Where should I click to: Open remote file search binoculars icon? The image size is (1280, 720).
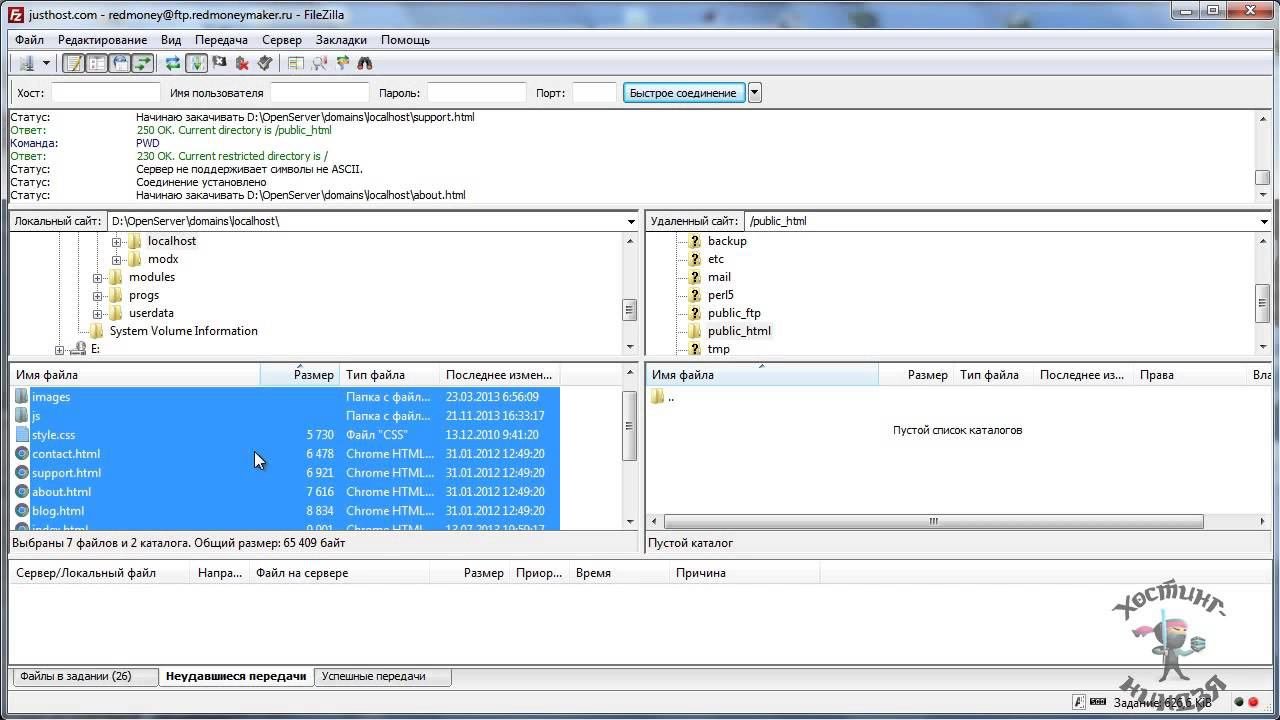click(x=365, y=63)
